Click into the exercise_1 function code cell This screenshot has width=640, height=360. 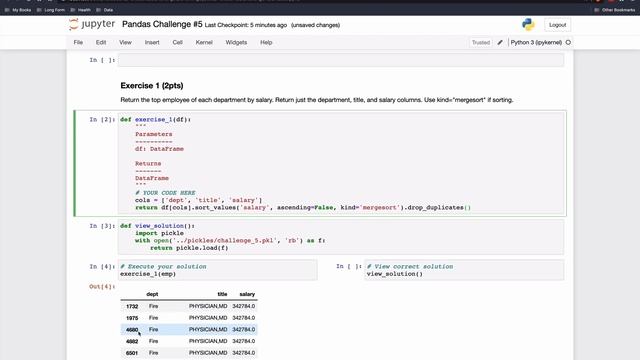point(341,163)
